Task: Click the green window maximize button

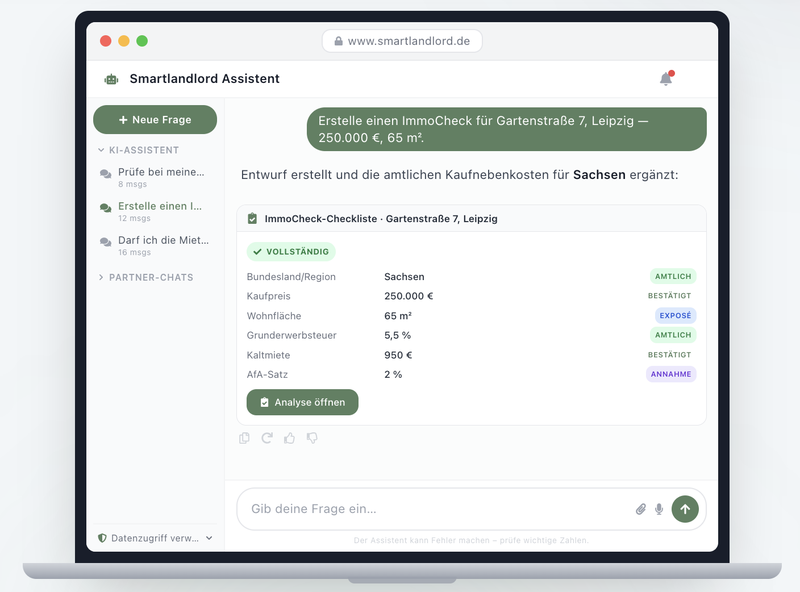Action: 142,41
